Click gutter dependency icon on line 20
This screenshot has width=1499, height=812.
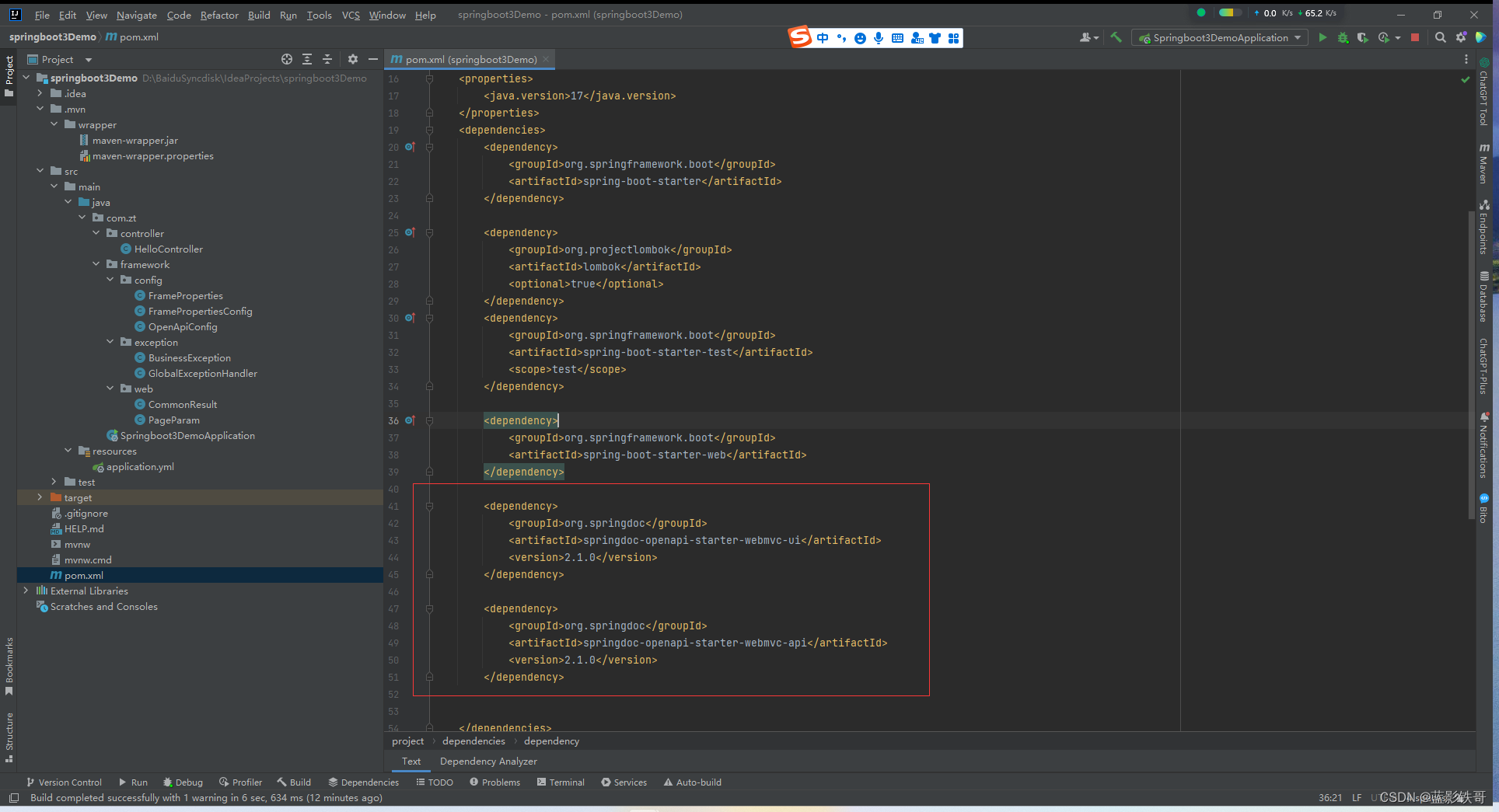point(410,147)
